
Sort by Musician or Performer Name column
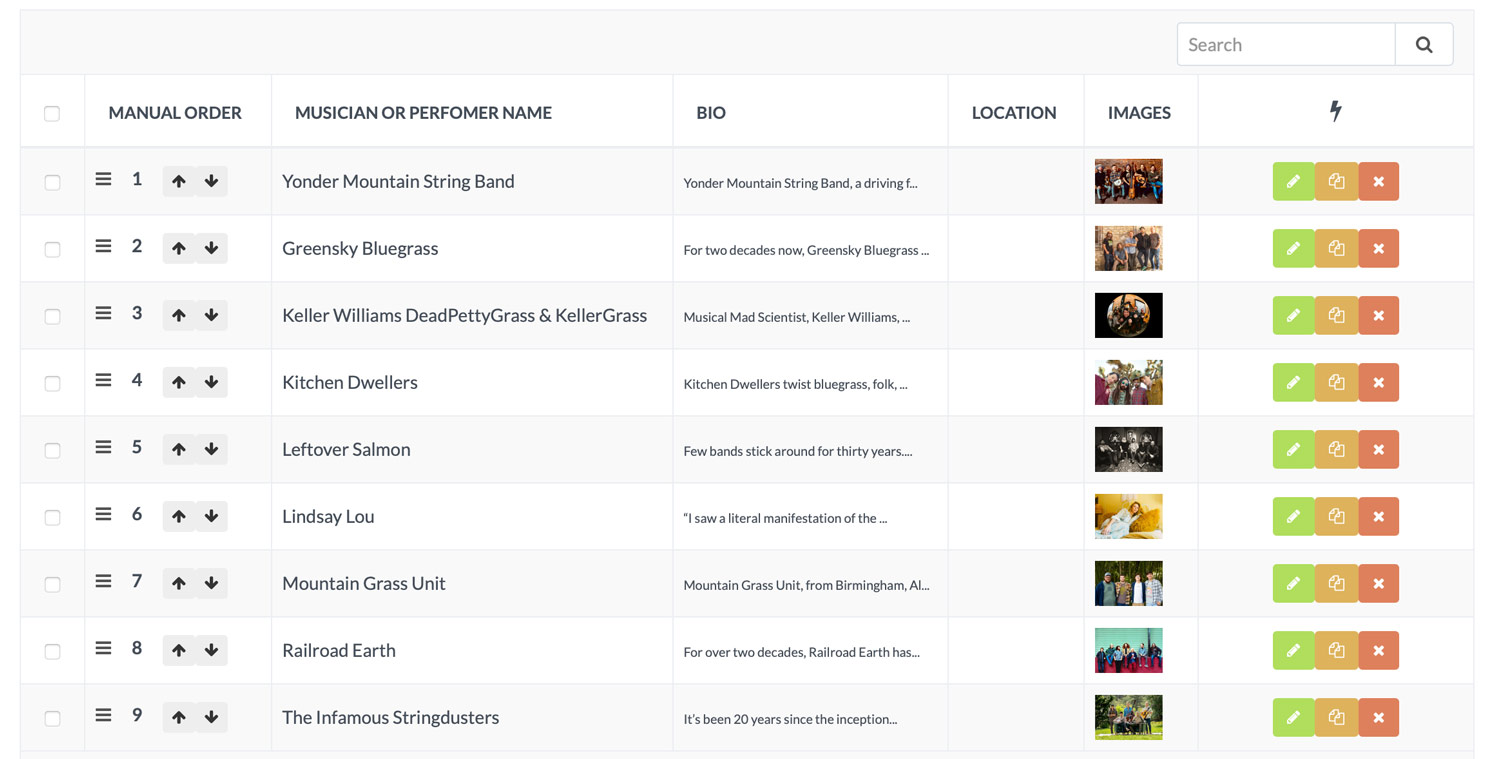click(x=423, y=113)
